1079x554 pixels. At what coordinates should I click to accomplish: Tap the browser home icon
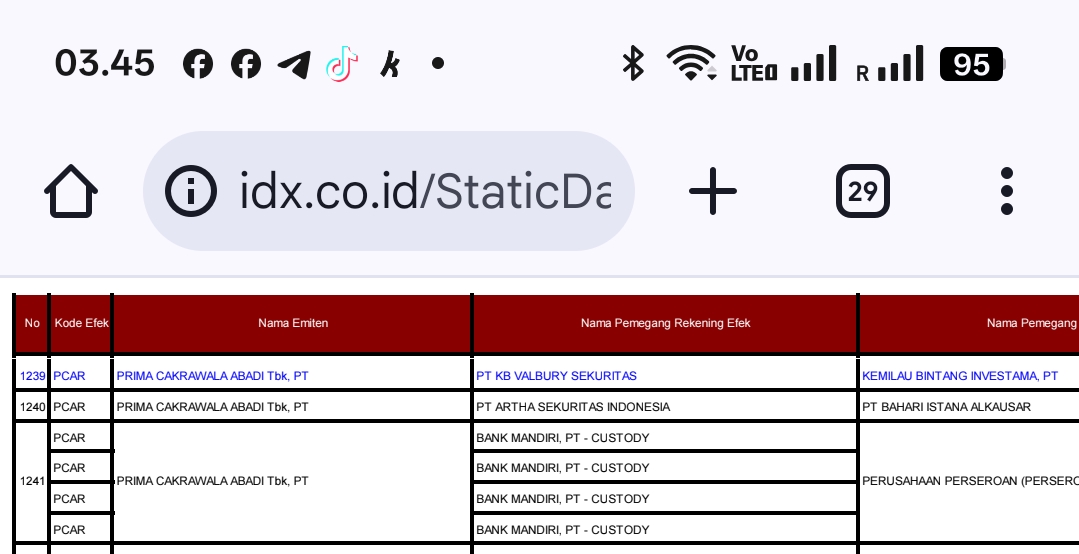[x=71, y=191]
